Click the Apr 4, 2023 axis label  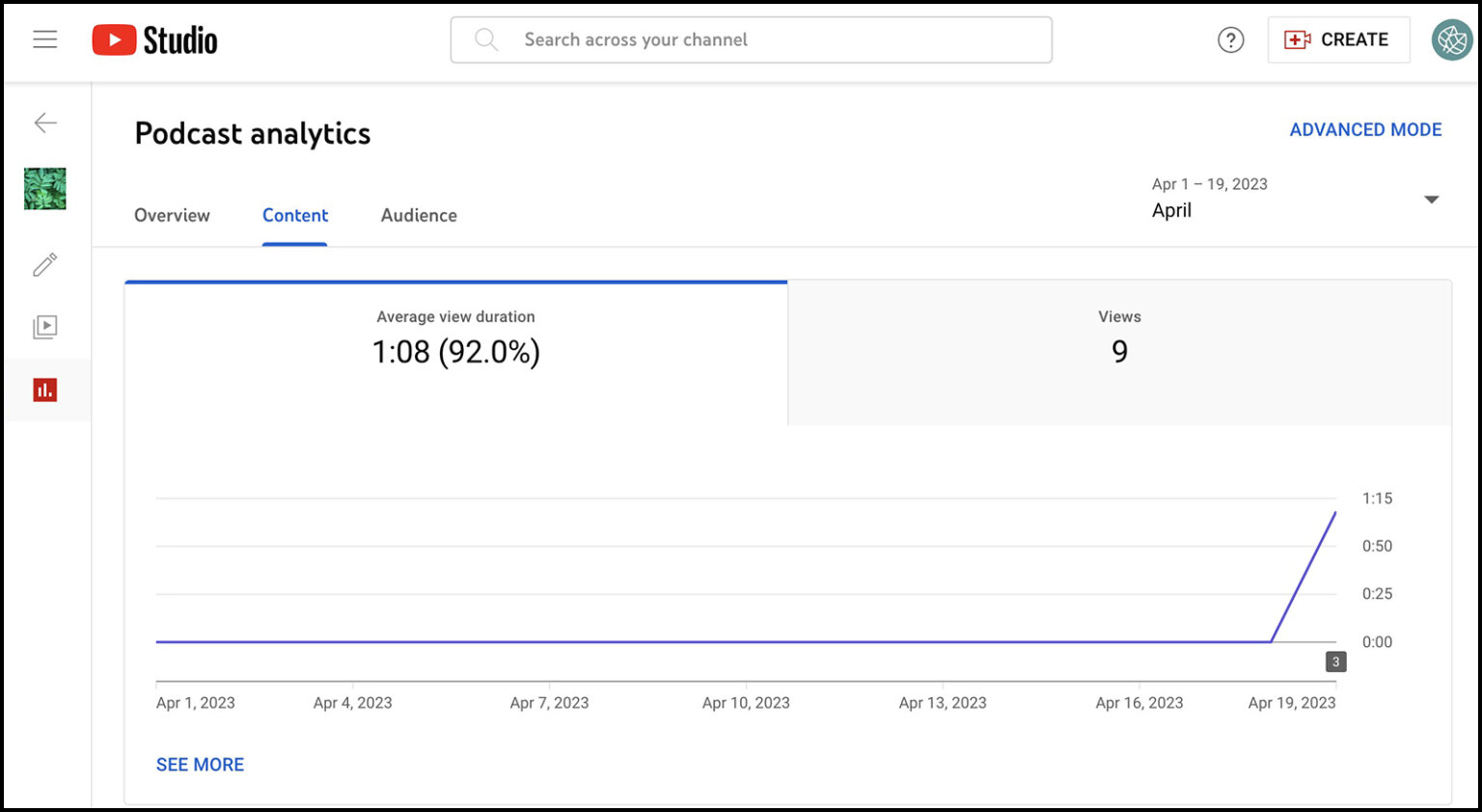(353, 703)
